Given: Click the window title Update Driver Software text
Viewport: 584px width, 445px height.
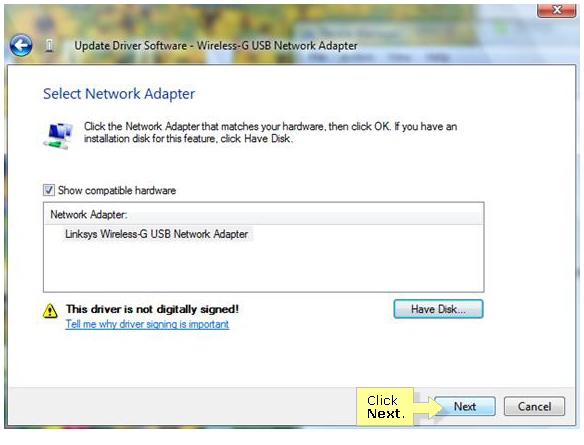Looking at the screenshot, I should tap(130, 46).
